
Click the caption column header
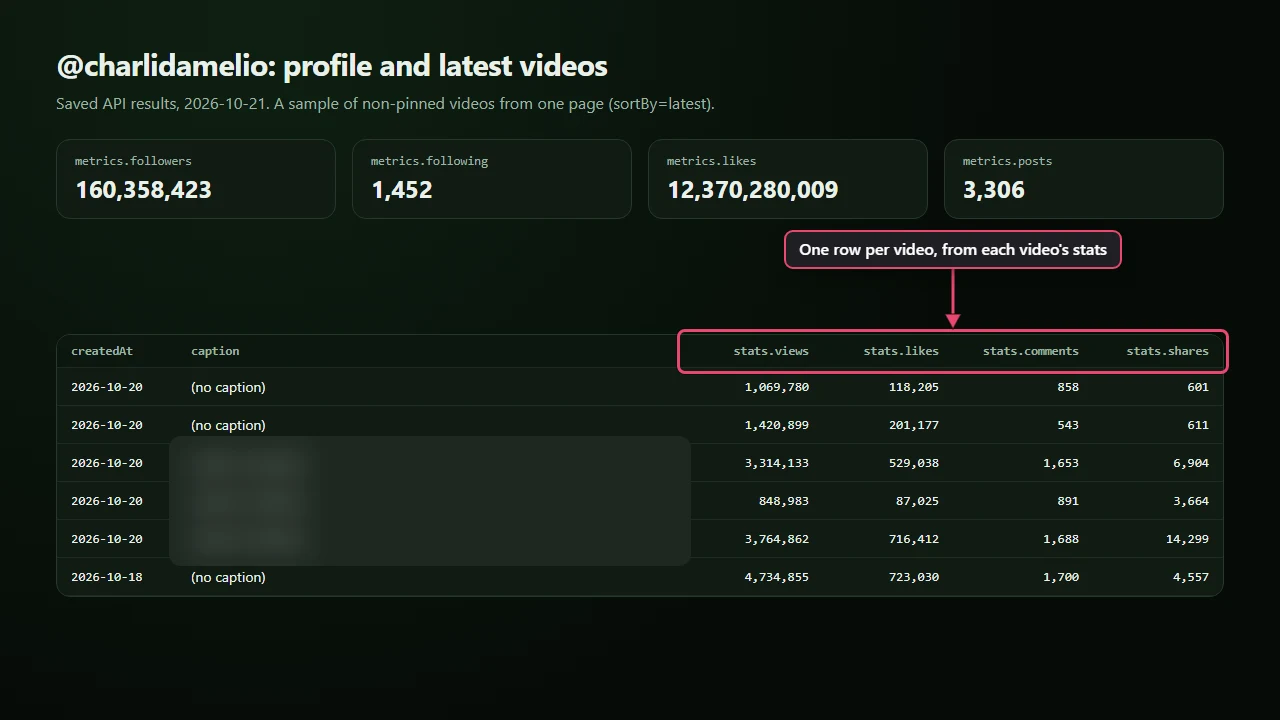pos(215,351)
